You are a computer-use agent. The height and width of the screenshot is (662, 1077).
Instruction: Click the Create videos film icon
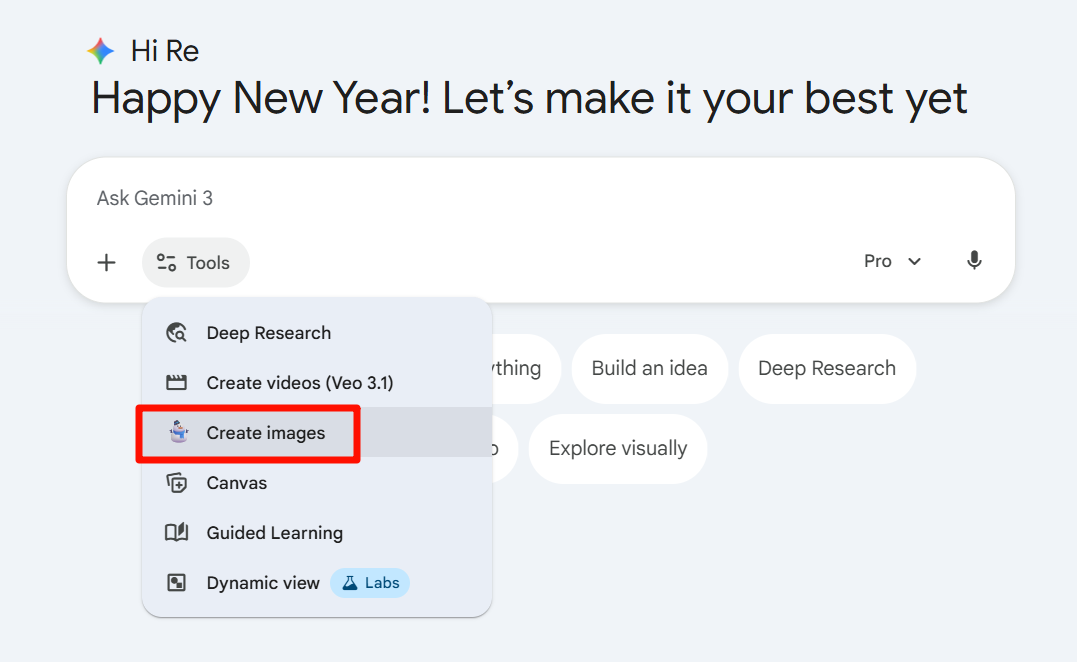click(x=177, y=383)
